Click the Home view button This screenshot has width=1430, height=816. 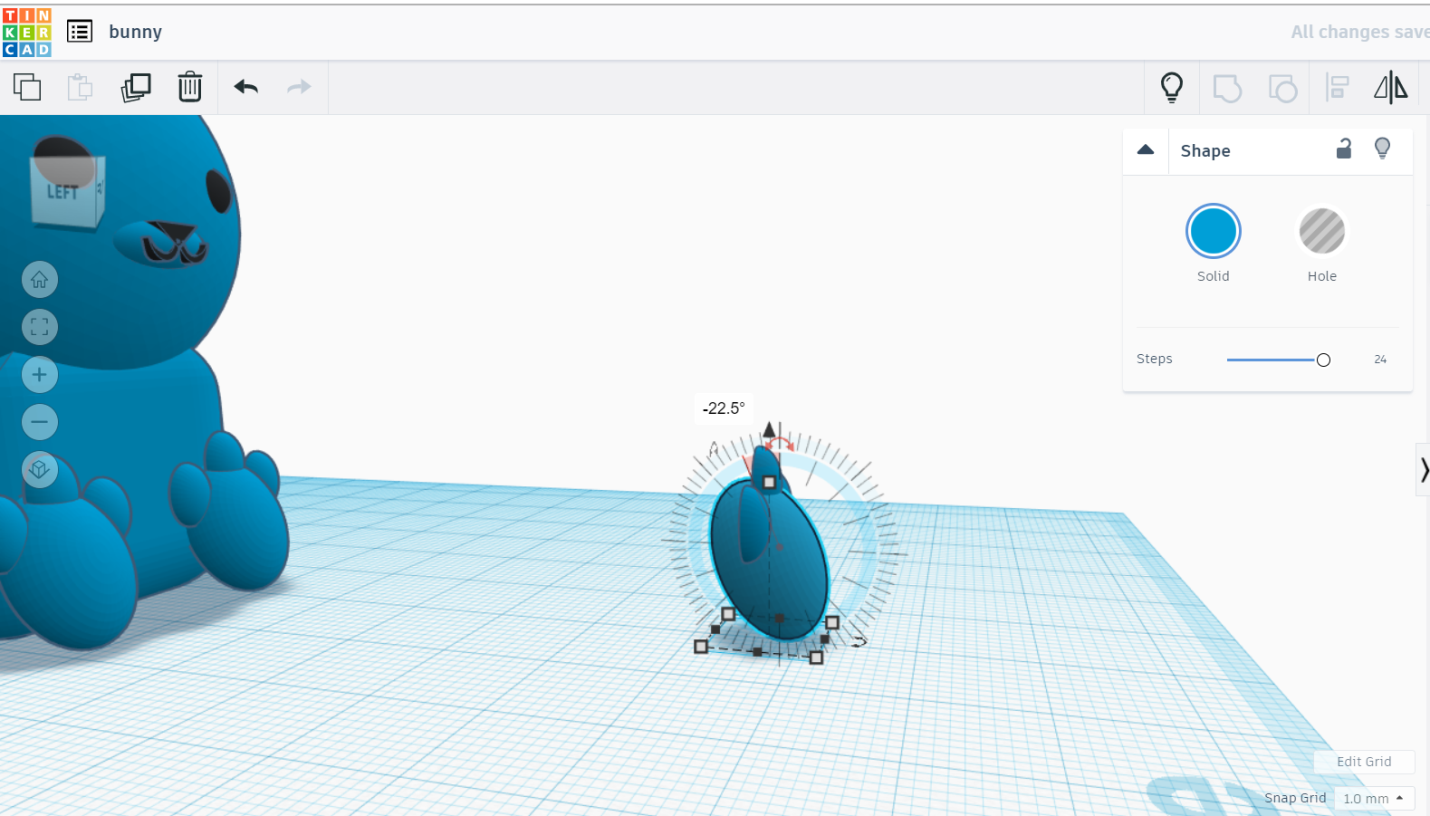[40, 280]
